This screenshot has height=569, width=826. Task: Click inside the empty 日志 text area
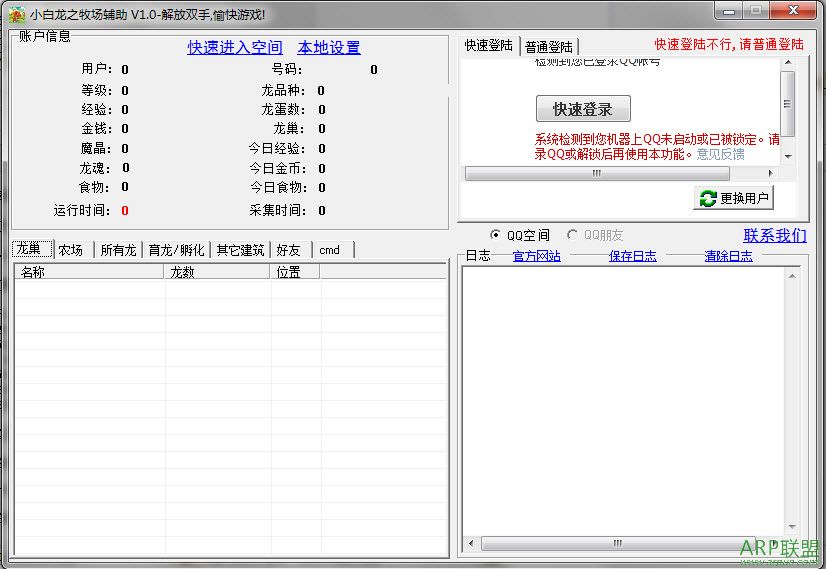click(624, 400)
